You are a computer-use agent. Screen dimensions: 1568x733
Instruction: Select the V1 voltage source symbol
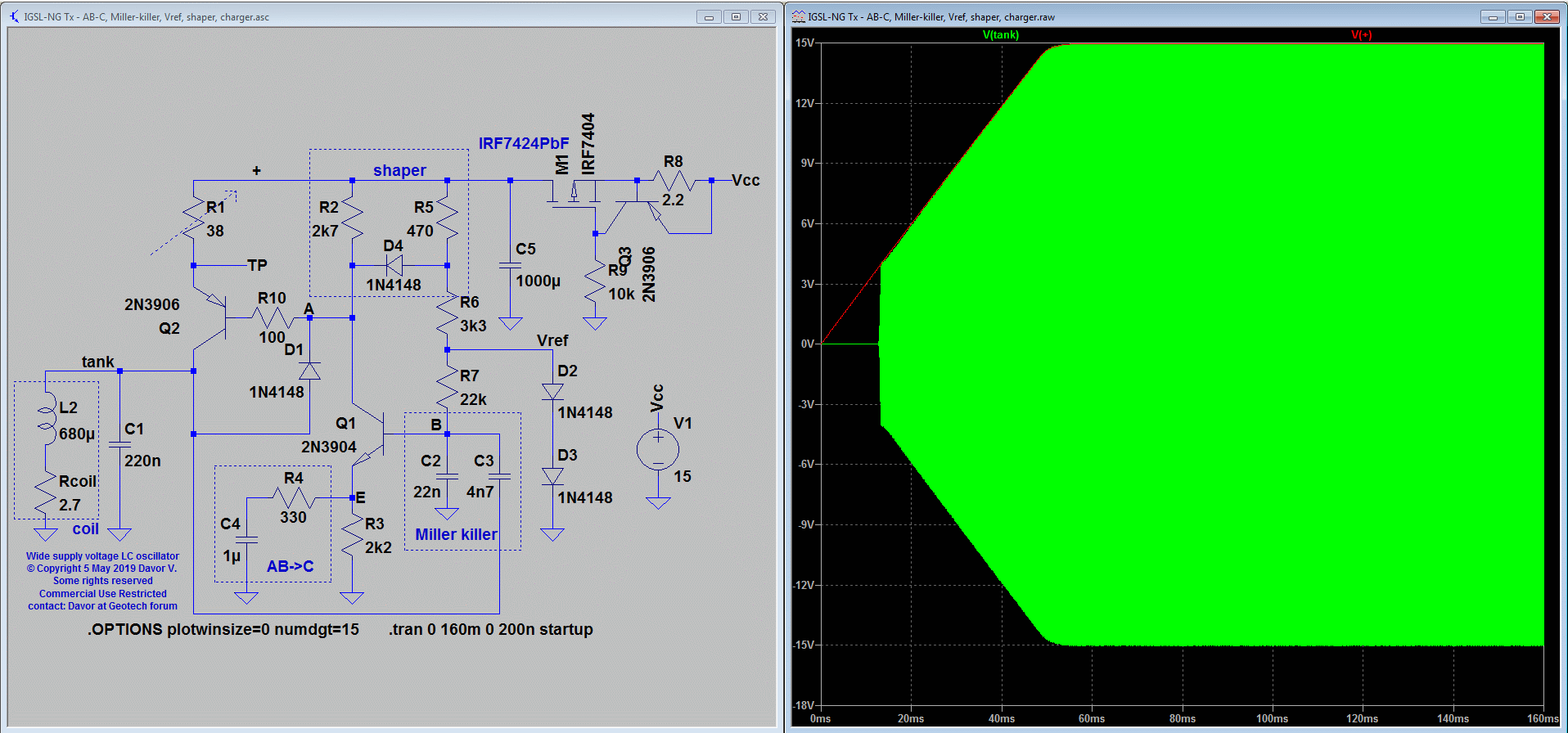(658, 450)
